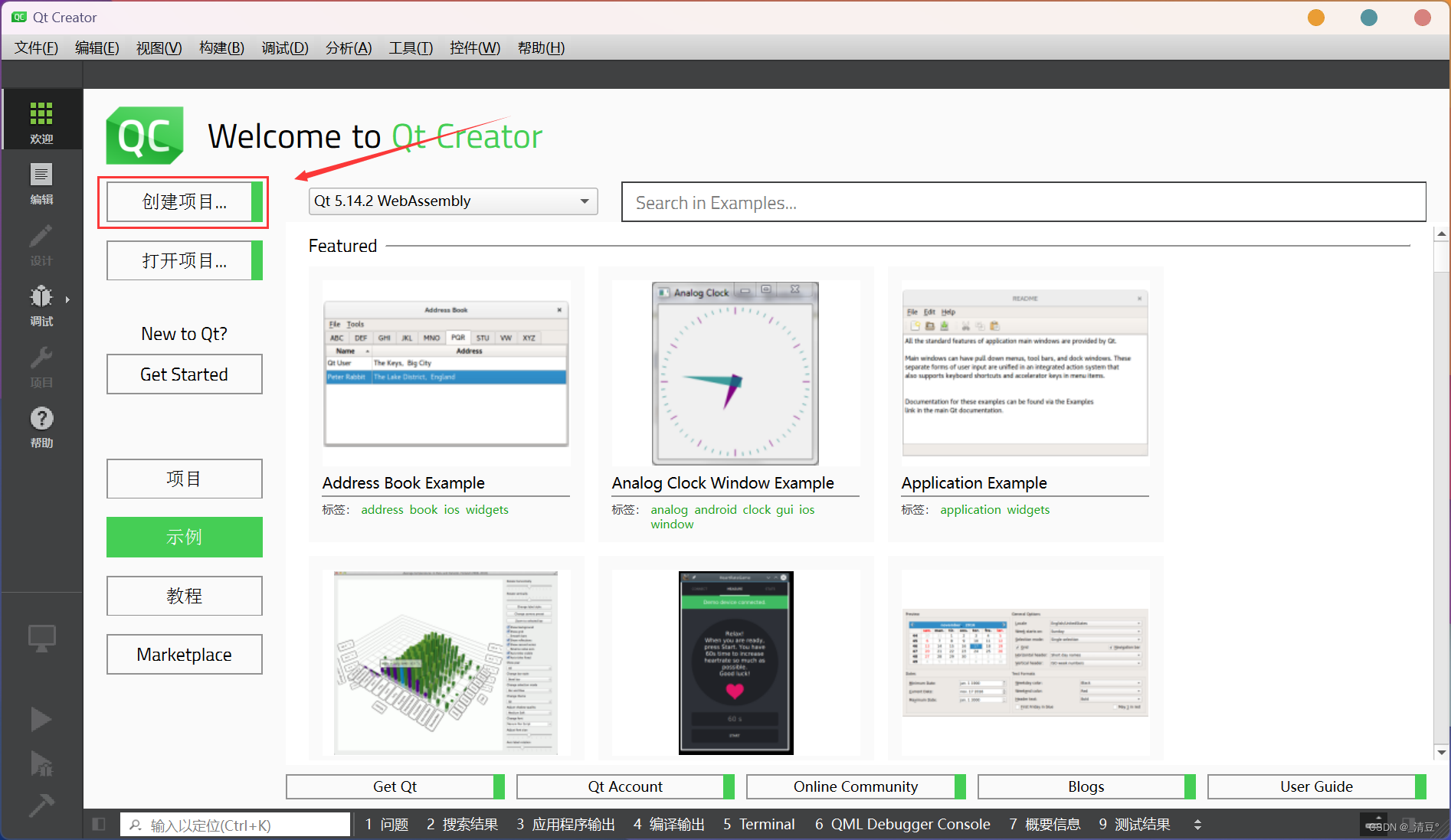Click the 'address' tag under Address Book

pos(382,510)
